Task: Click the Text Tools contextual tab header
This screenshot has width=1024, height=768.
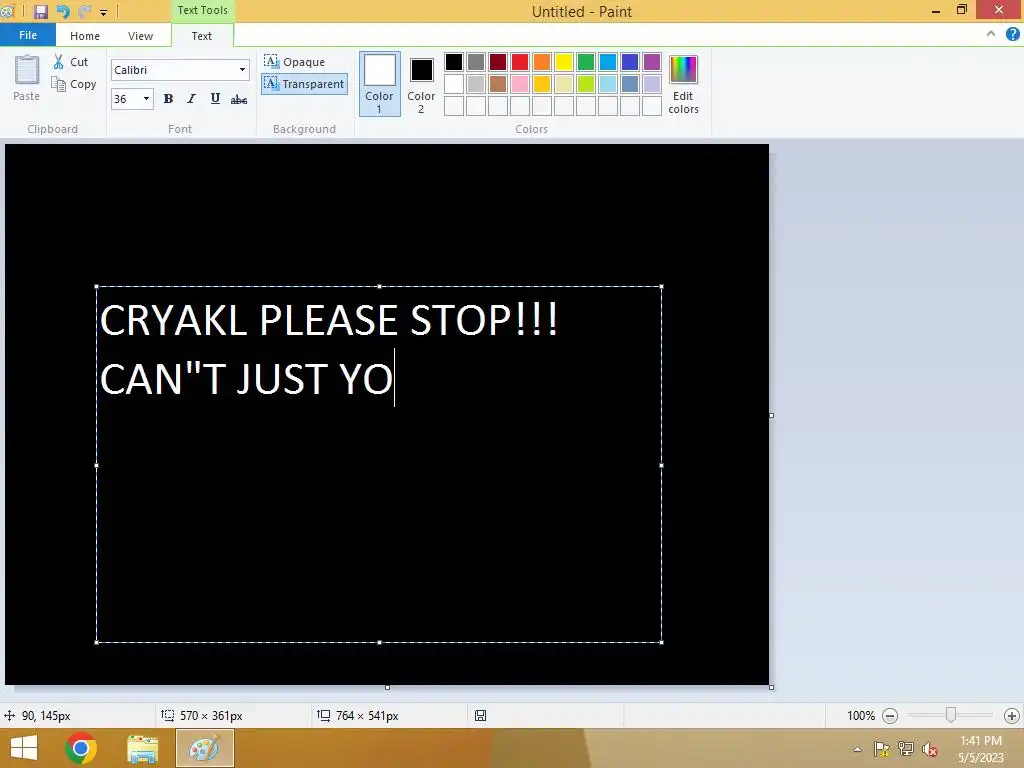Action: click(x=202, y=10)
